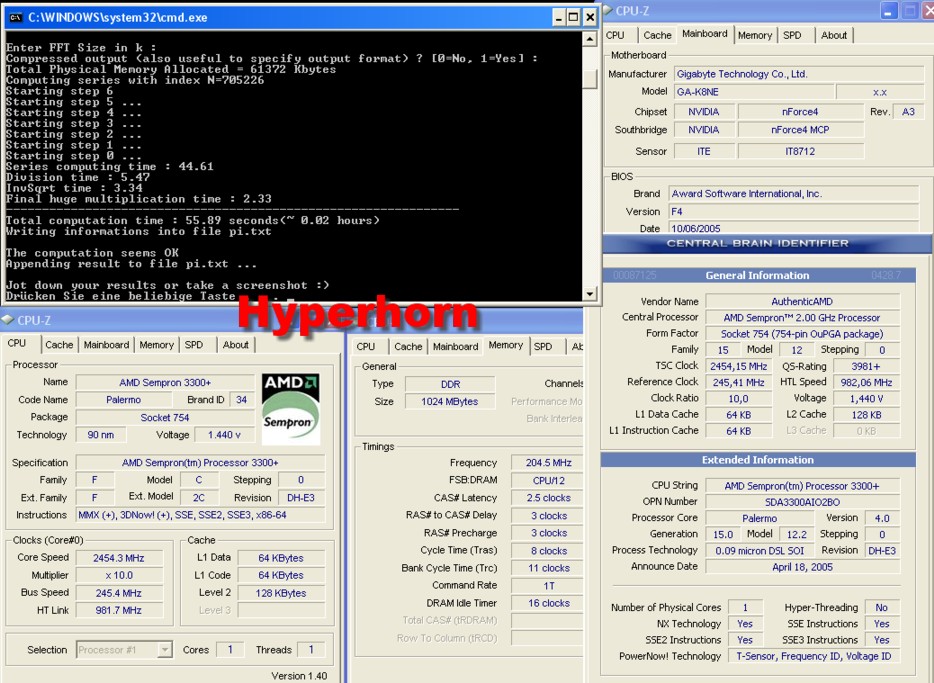Viewport: 934px width, 683px height.
Task: Click the Memory Size 1024 MBytes field
Action: coord(450,401)
